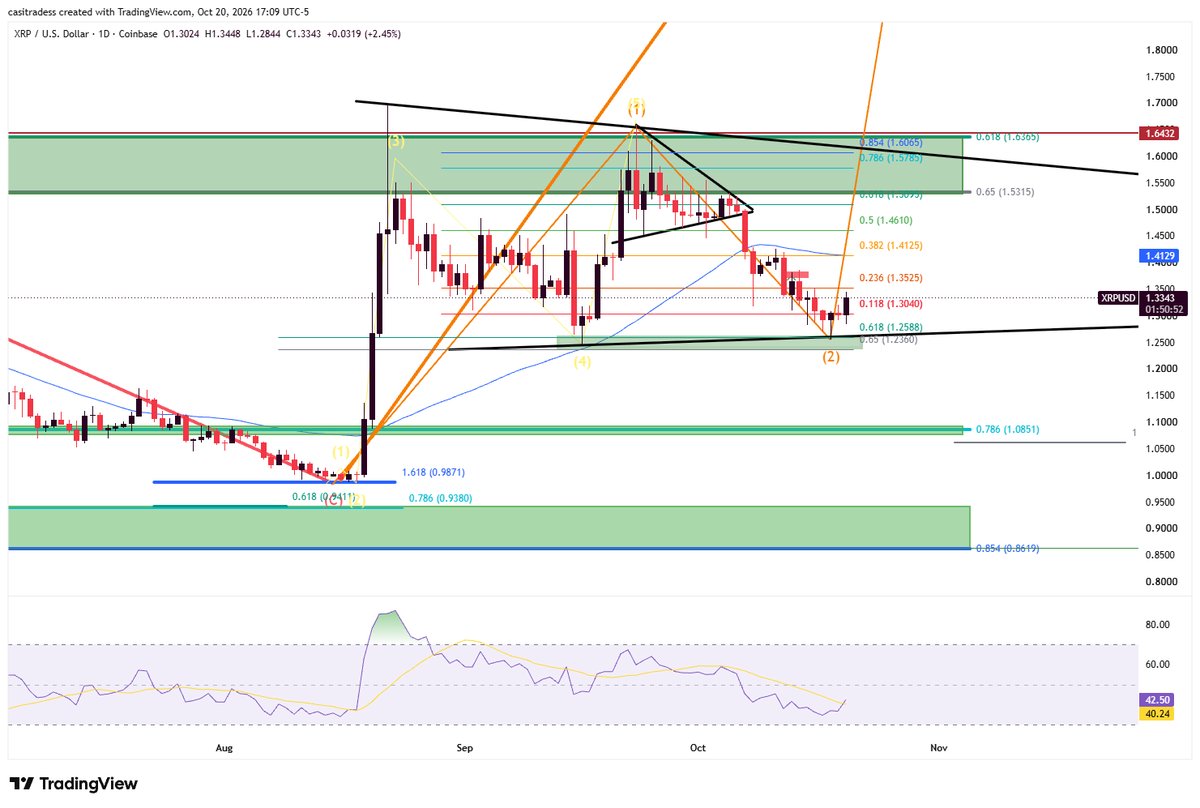Screen dimensions: 1200x808
Task: Select the Fibonacci label 0.786 (1.5785)
Action: [x=893, y=157]
